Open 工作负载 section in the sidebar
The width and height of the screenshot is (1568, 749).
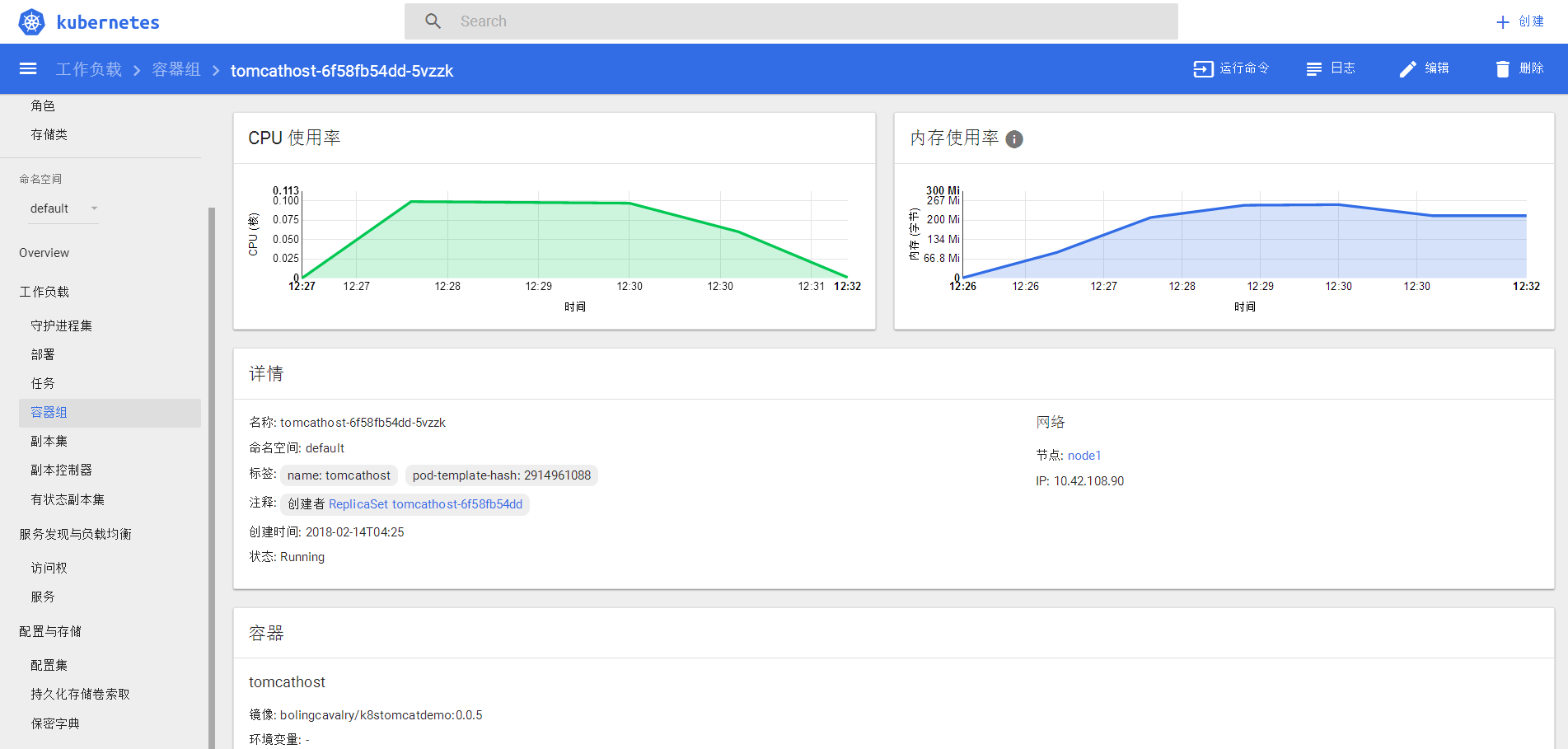(x=44, y=292)
